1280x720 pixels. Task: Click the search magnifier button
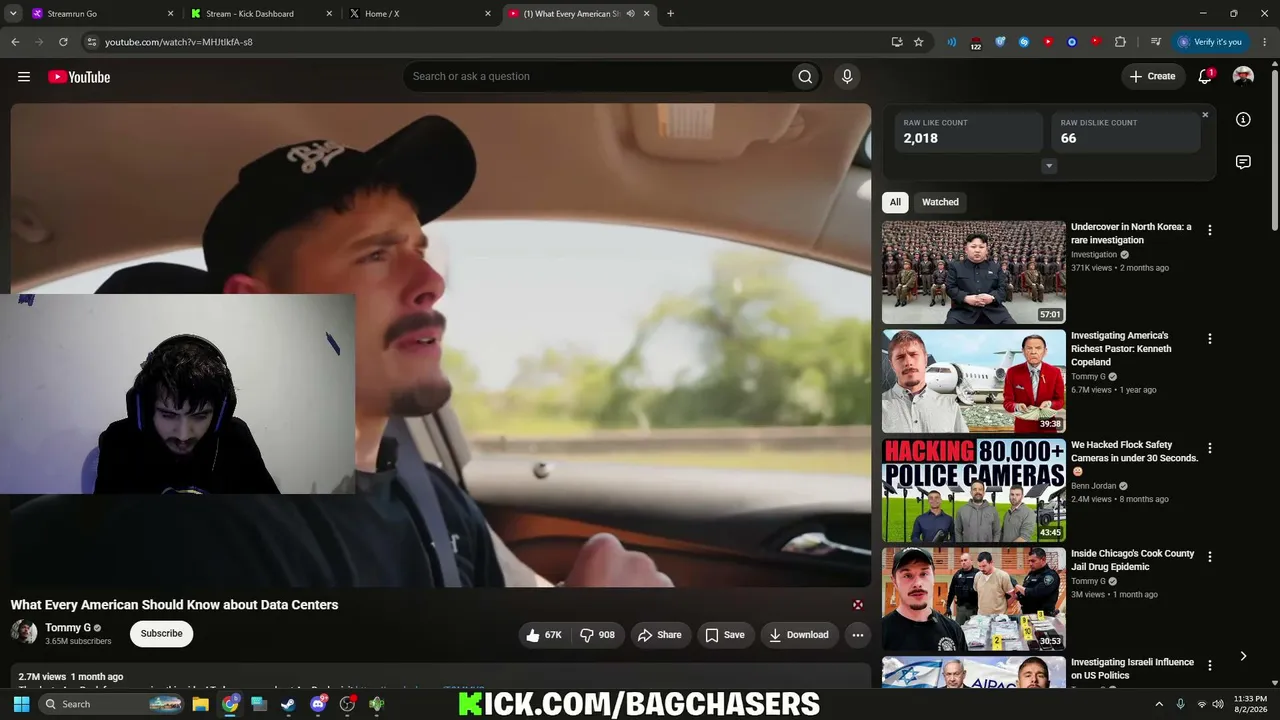[x=805, y=77]
